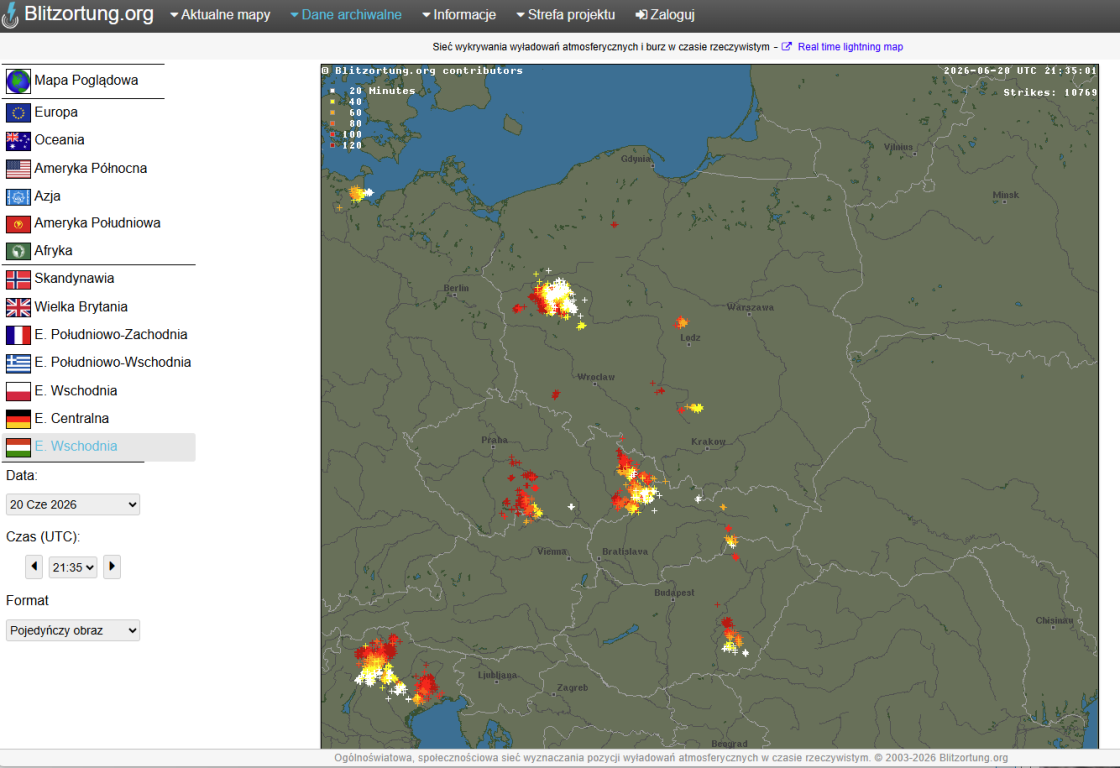This screenshot has height=768, width=1120.
Task: Open the US flag Ameryka Północna icon
Action: [x=18, y=169]
